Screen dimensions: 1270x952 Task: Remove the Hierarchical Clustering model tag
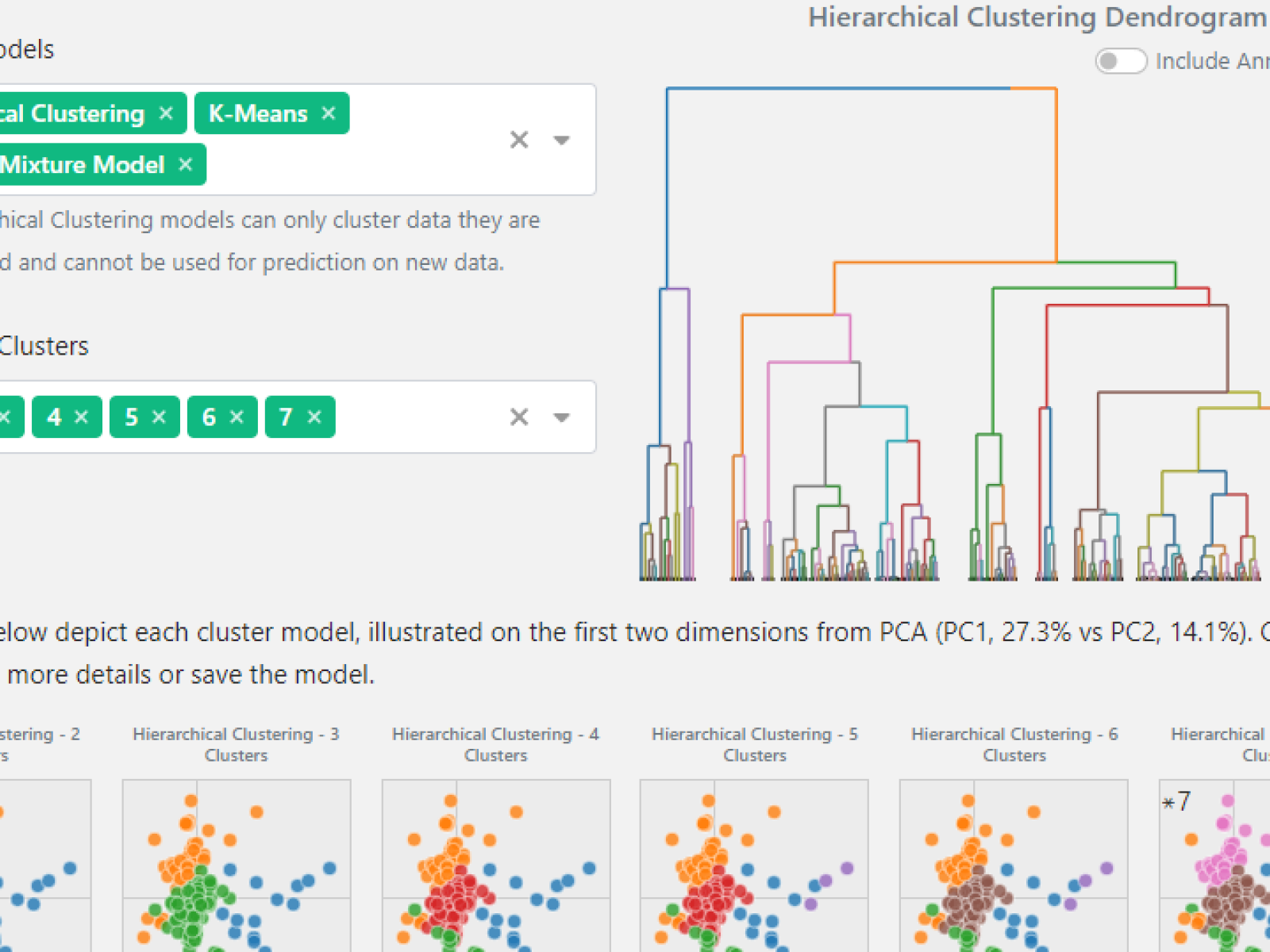click(x=165, y=113)
